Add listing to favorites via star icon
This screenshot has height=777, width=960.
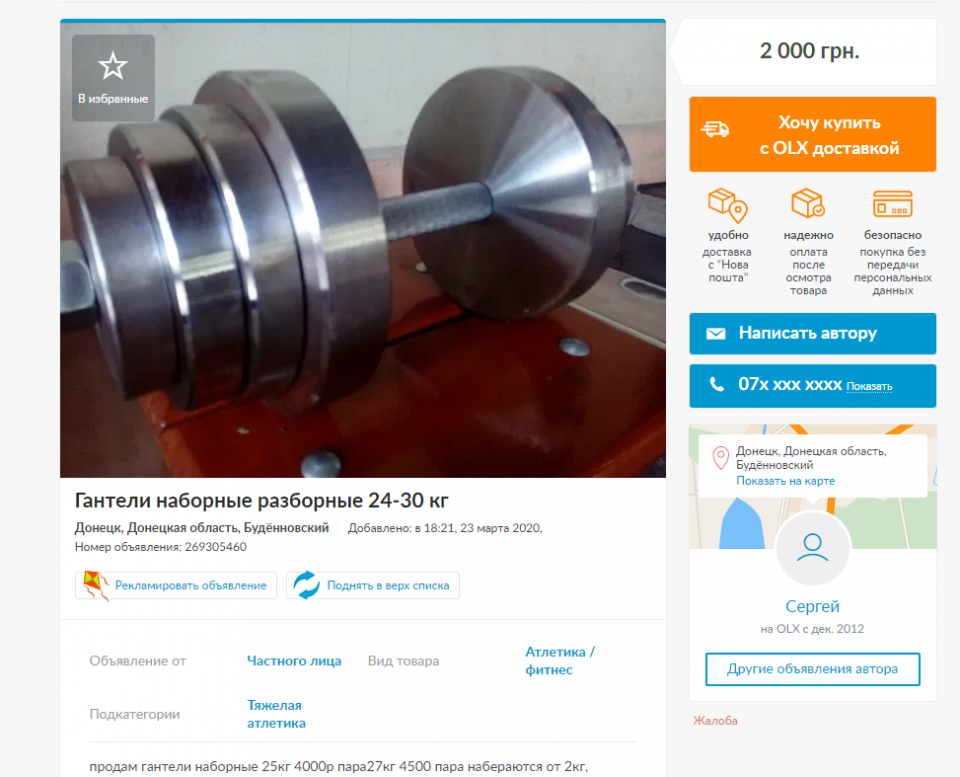pos(113,66)
